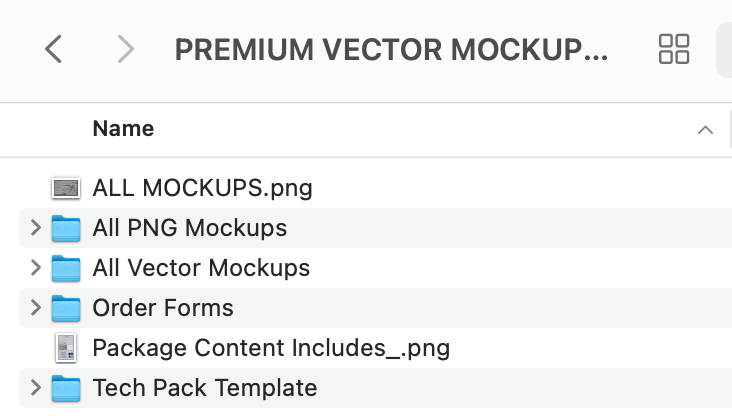Expand the Order Forms folder
Screen dimensions: 732x416
click(35, 308)
